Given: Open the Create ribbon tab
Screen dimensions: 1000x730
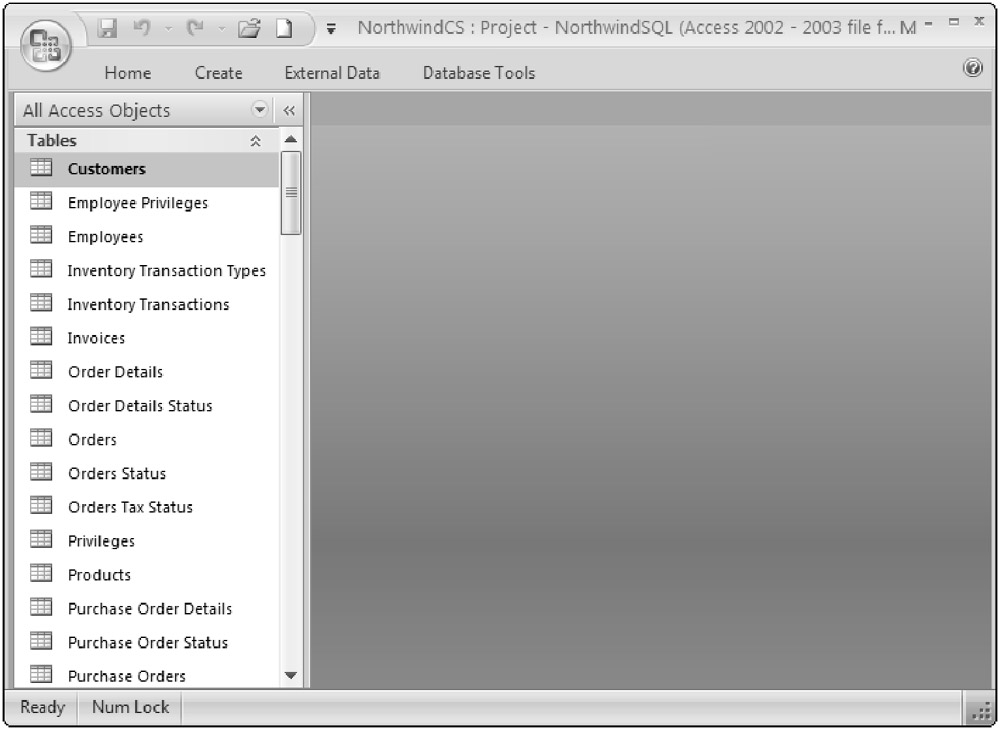Looking at the screenshot, I should coord(218,73).
